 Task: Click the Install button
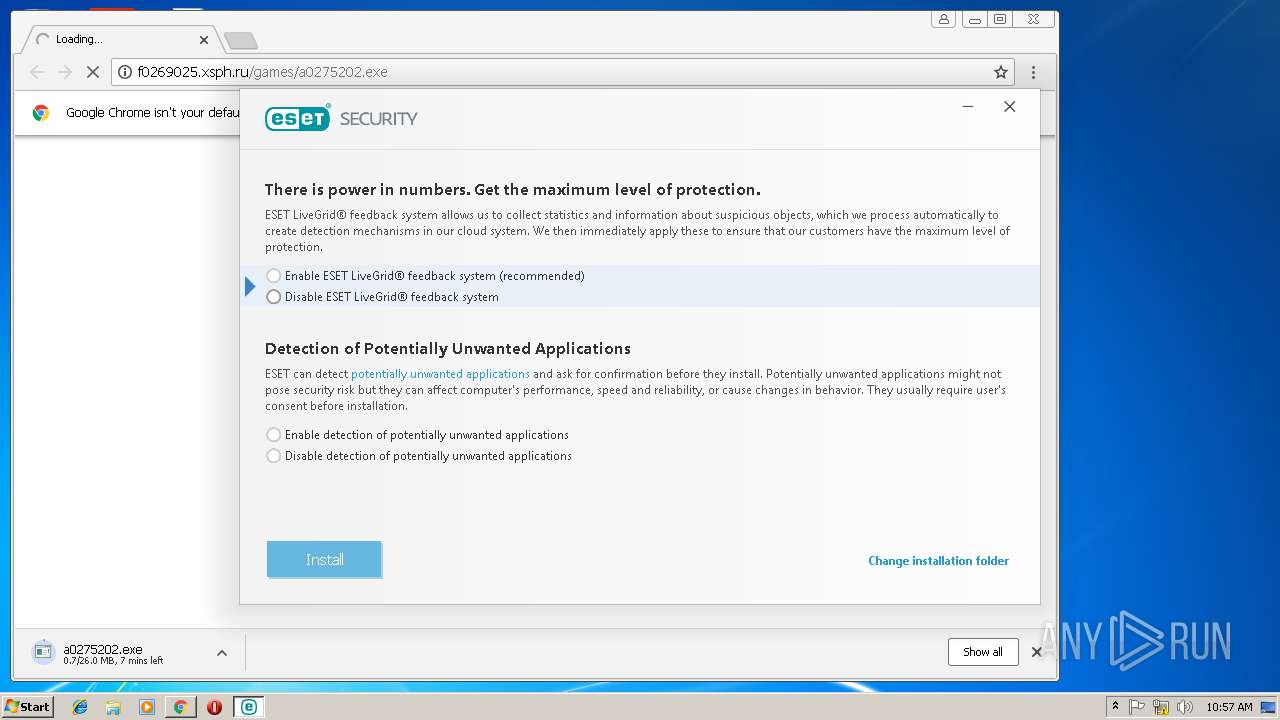click(x=324, y=560)
